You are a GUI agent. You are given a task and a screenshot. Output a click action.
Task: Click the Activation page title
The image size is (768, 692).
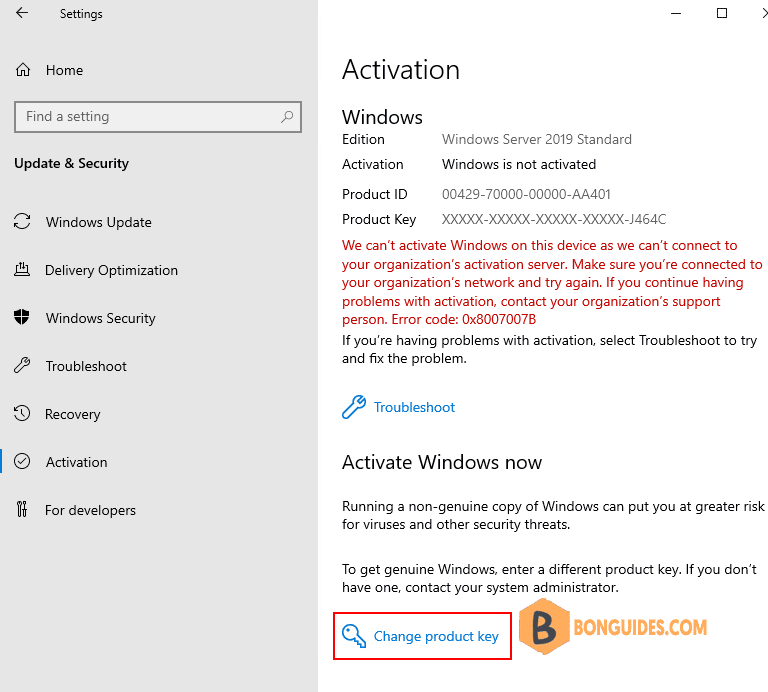(401, 70)
